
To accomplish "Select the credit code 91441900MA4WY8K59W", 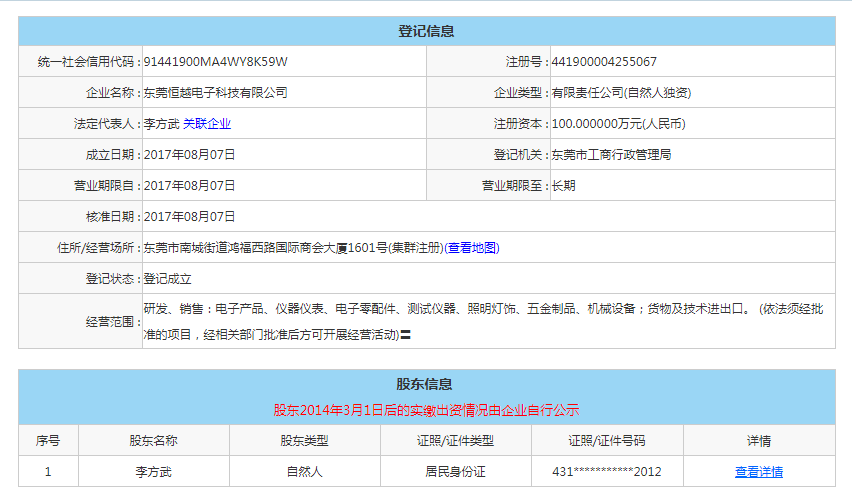I will (216, 62).
